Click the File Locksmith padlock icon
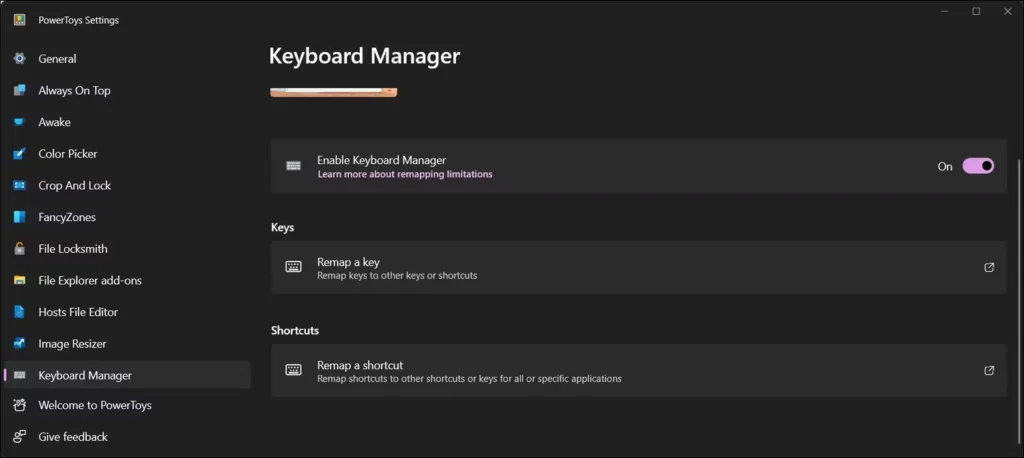Screen dimensions: 1024x458 point(20,249)
